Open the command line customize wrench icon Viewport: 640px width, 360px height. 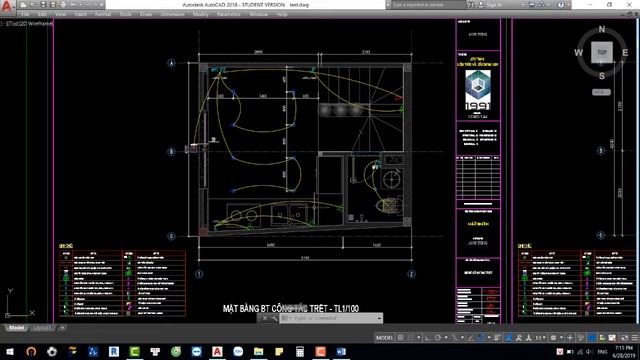[x=274, y=318]
